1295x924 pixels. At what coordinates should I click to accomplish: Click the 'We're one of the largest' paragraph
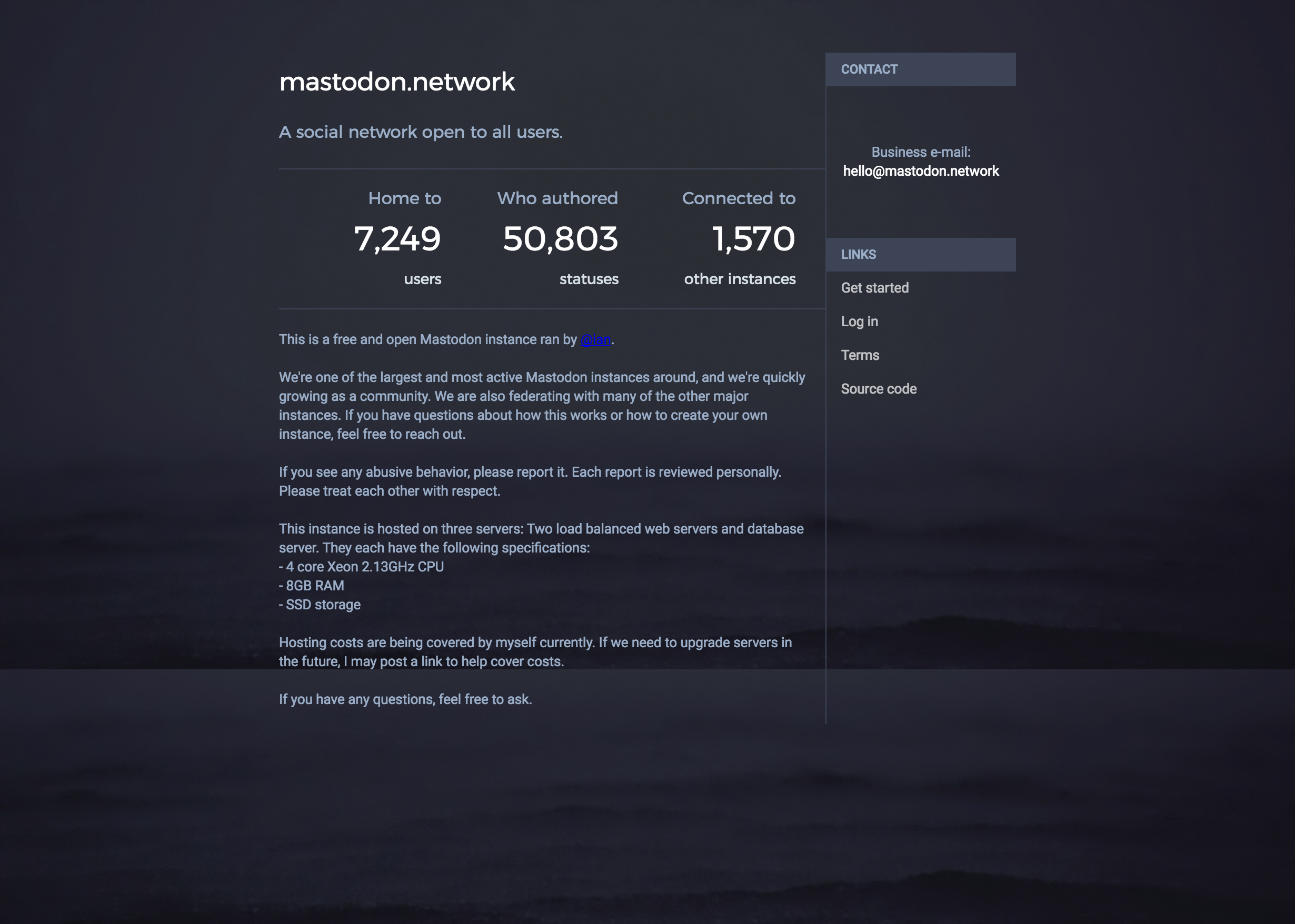click(542, 406)
